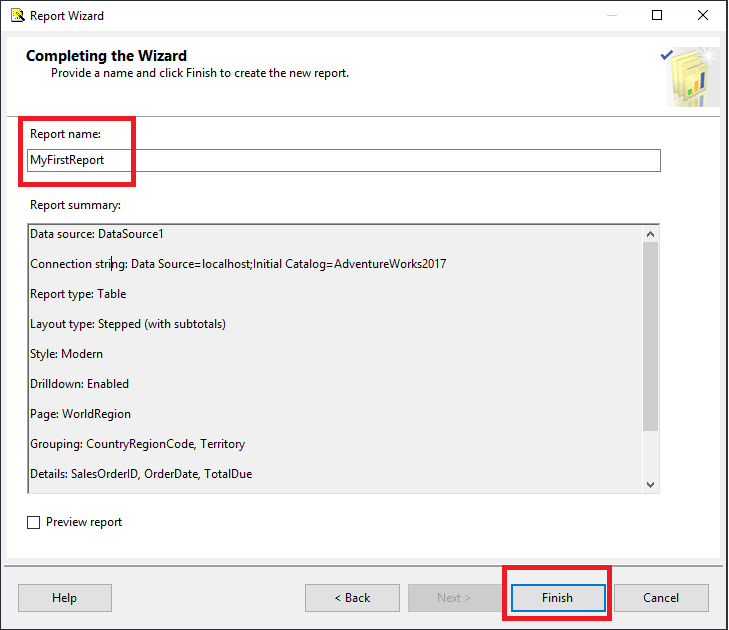Click the disabled Next > button
The image size is (729, 630).
pos(455,598)
